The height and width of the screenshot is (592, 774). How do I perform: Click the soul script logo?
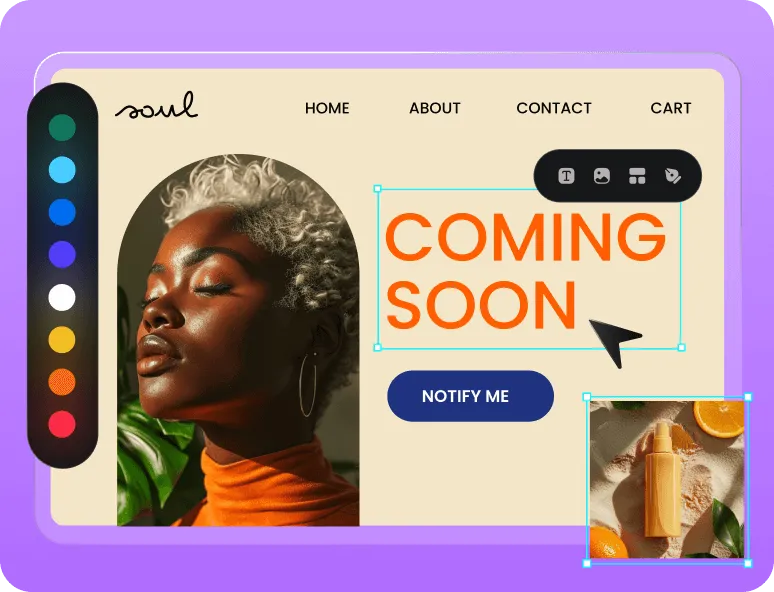point(156,105)
